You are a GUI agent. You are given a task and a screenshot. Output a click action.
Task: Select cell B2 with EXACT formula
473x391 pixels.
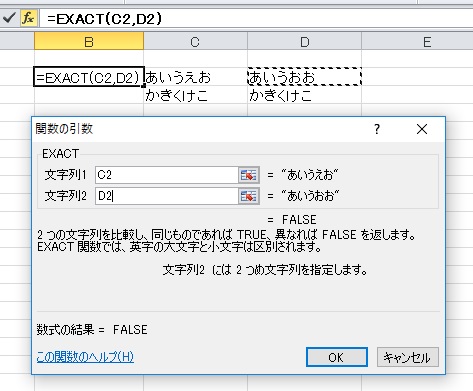pyautogui.click(x=89, y=77)
